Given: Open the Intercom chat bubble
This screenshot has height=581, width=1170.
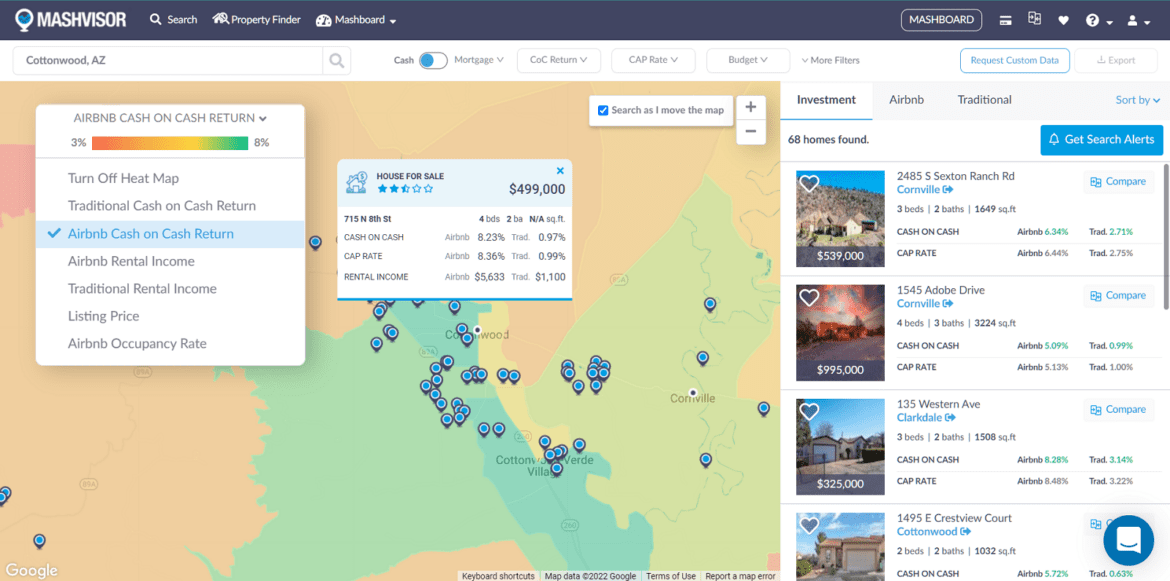Looking at the screenshot, I should (1128, 540).
